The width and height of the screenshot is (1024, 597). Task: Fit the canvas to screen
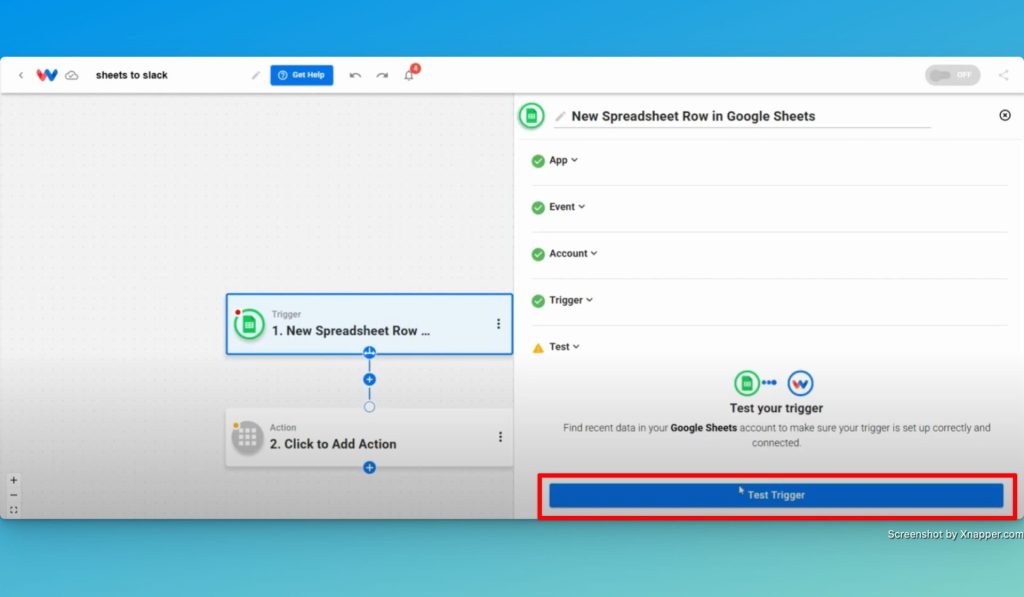[14, 510]
